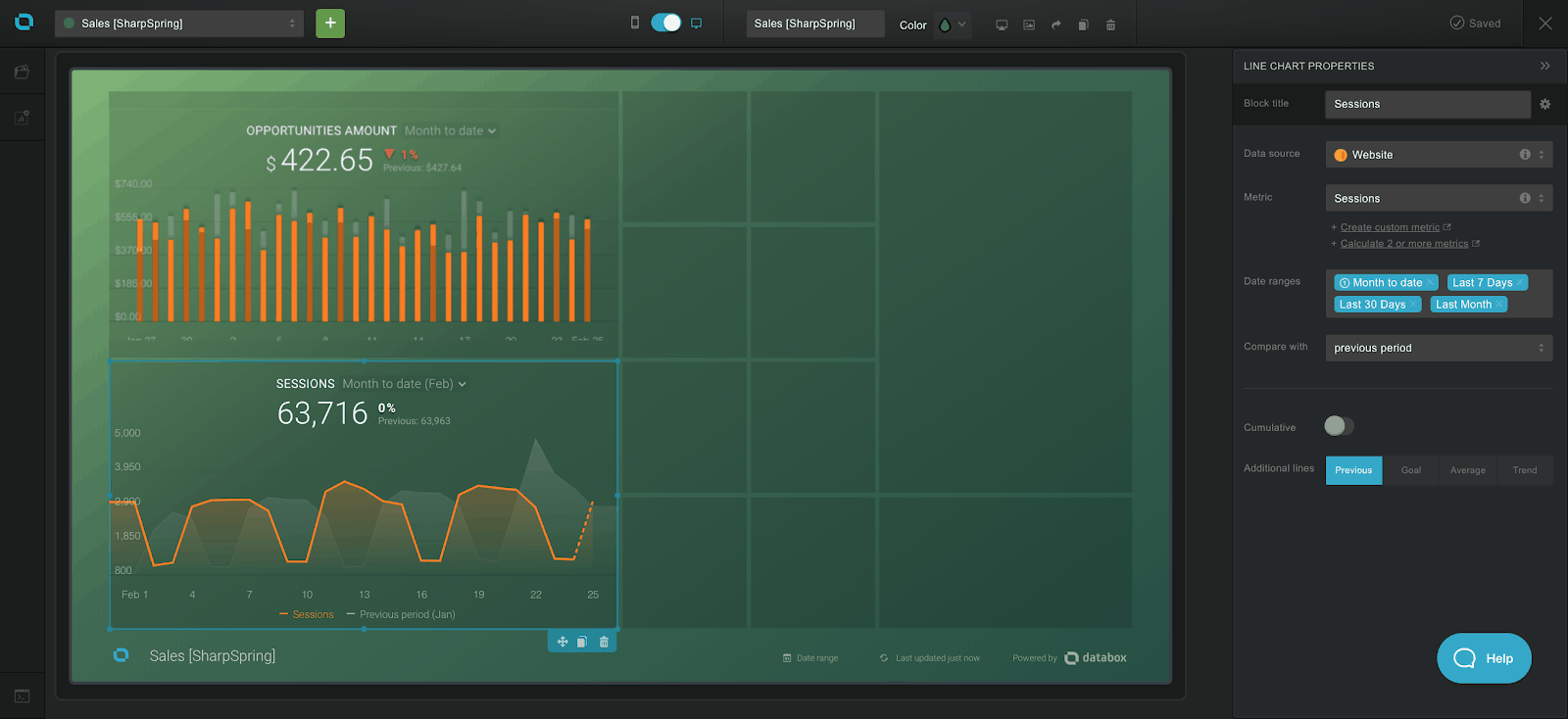Open the console icon at bottom left sidebar
This screenshot has width=1568, height=719.
coord(22,696)
